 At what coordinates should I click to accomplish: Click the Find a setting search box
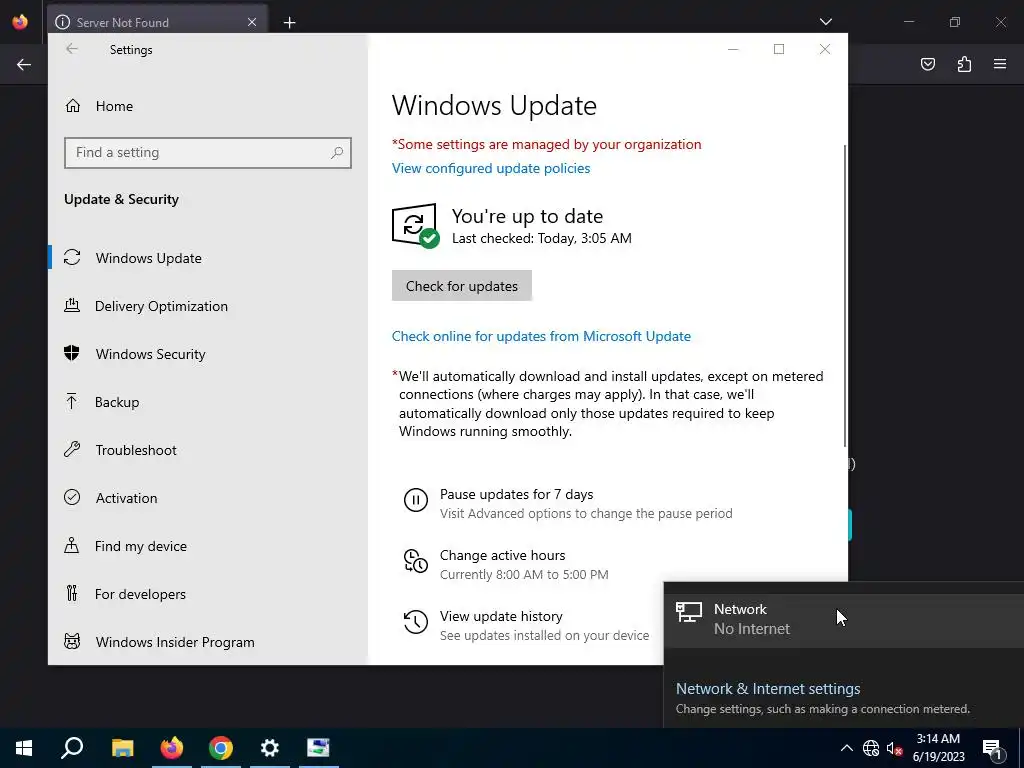click(208, 153)
